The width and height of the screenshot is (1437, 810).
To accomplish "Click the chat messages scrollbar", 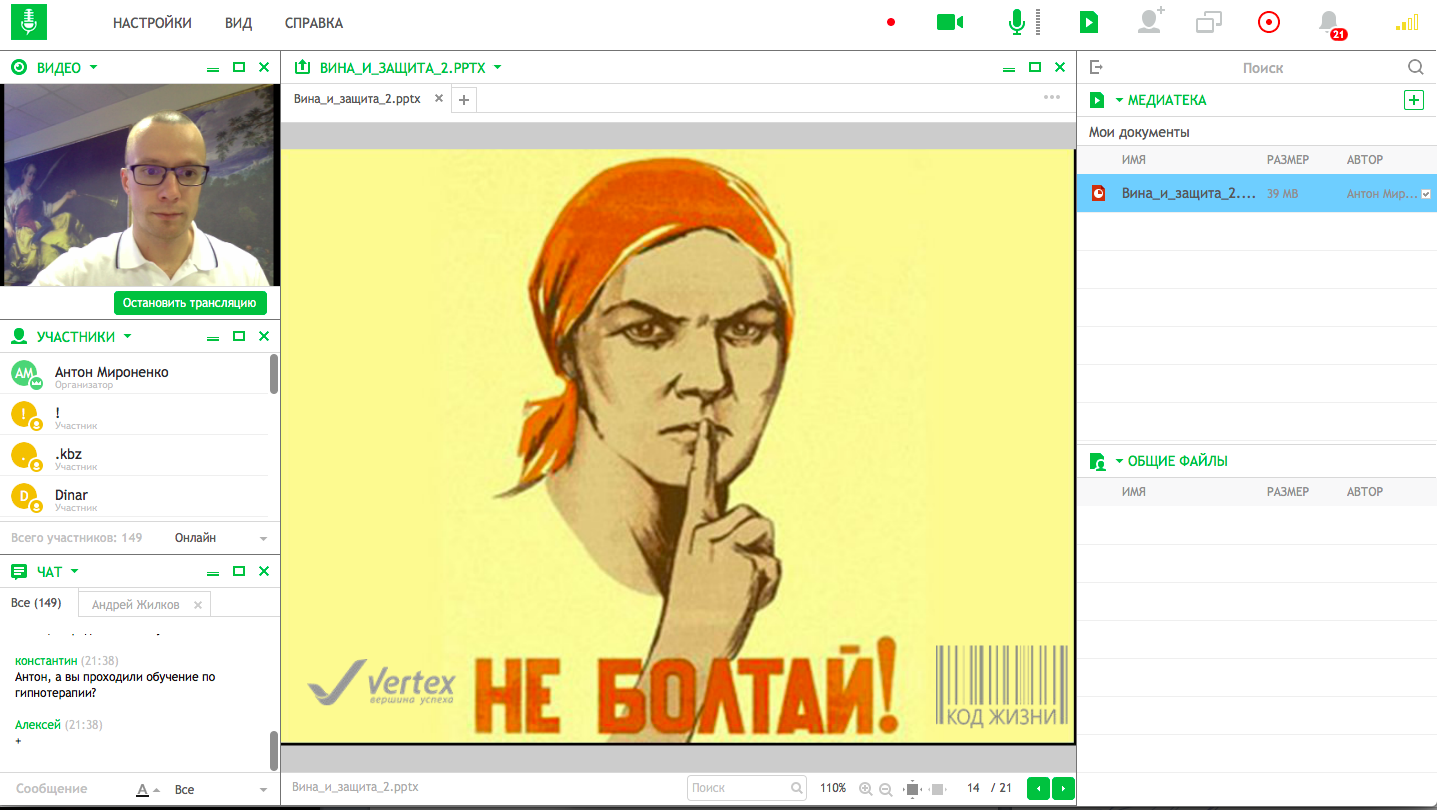I will pyautogui.click(x=274, y=750).
